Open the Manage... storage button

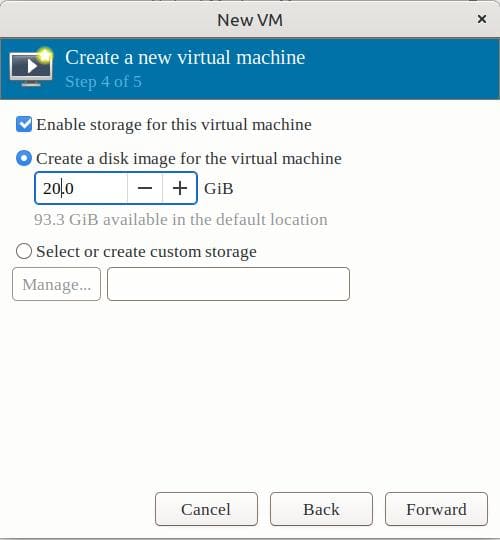(56, 284)
